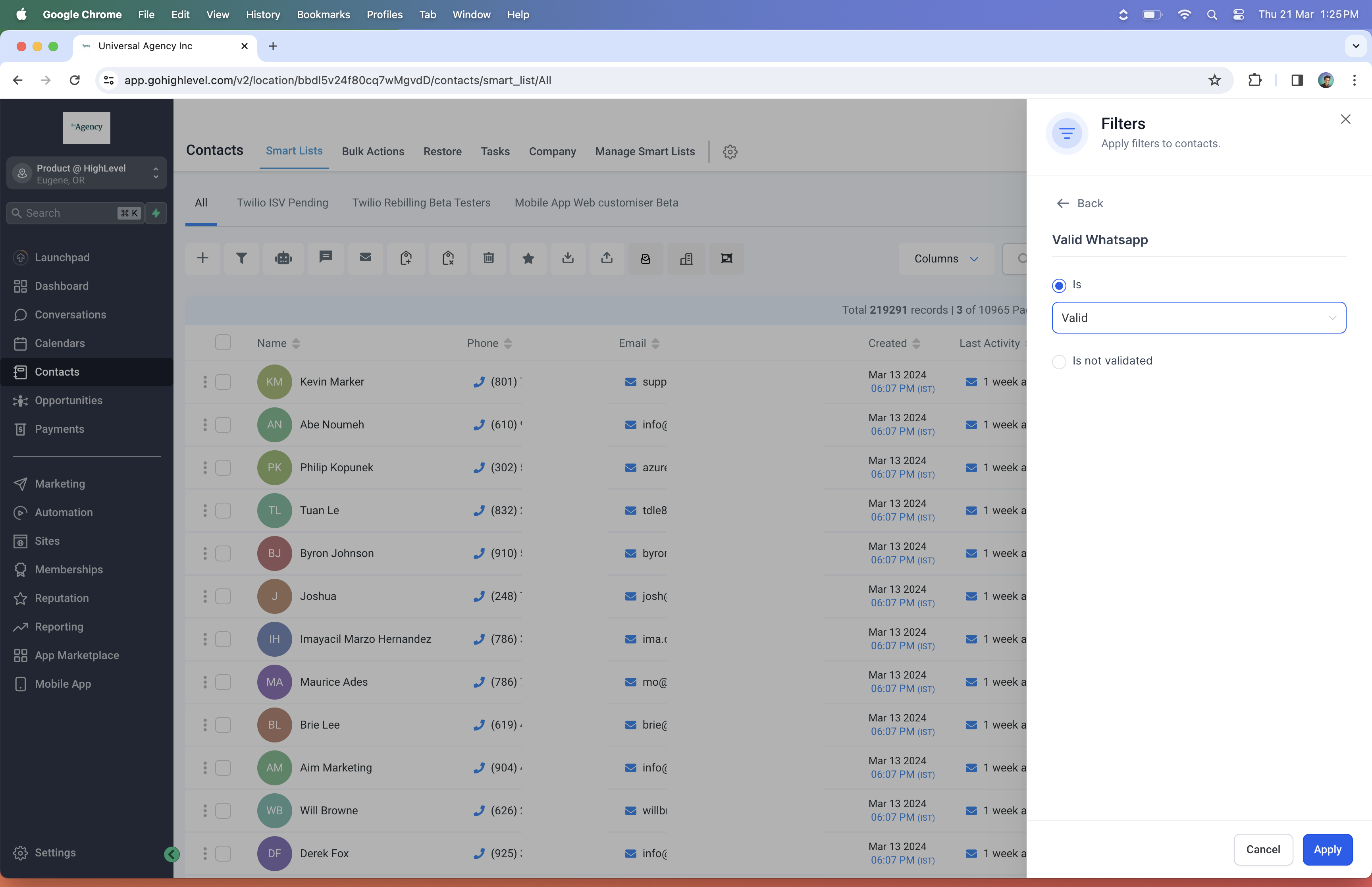The image size is (1372, 887).
Task: Expand the Columns dropdown
Action: (x=946, y=258)
